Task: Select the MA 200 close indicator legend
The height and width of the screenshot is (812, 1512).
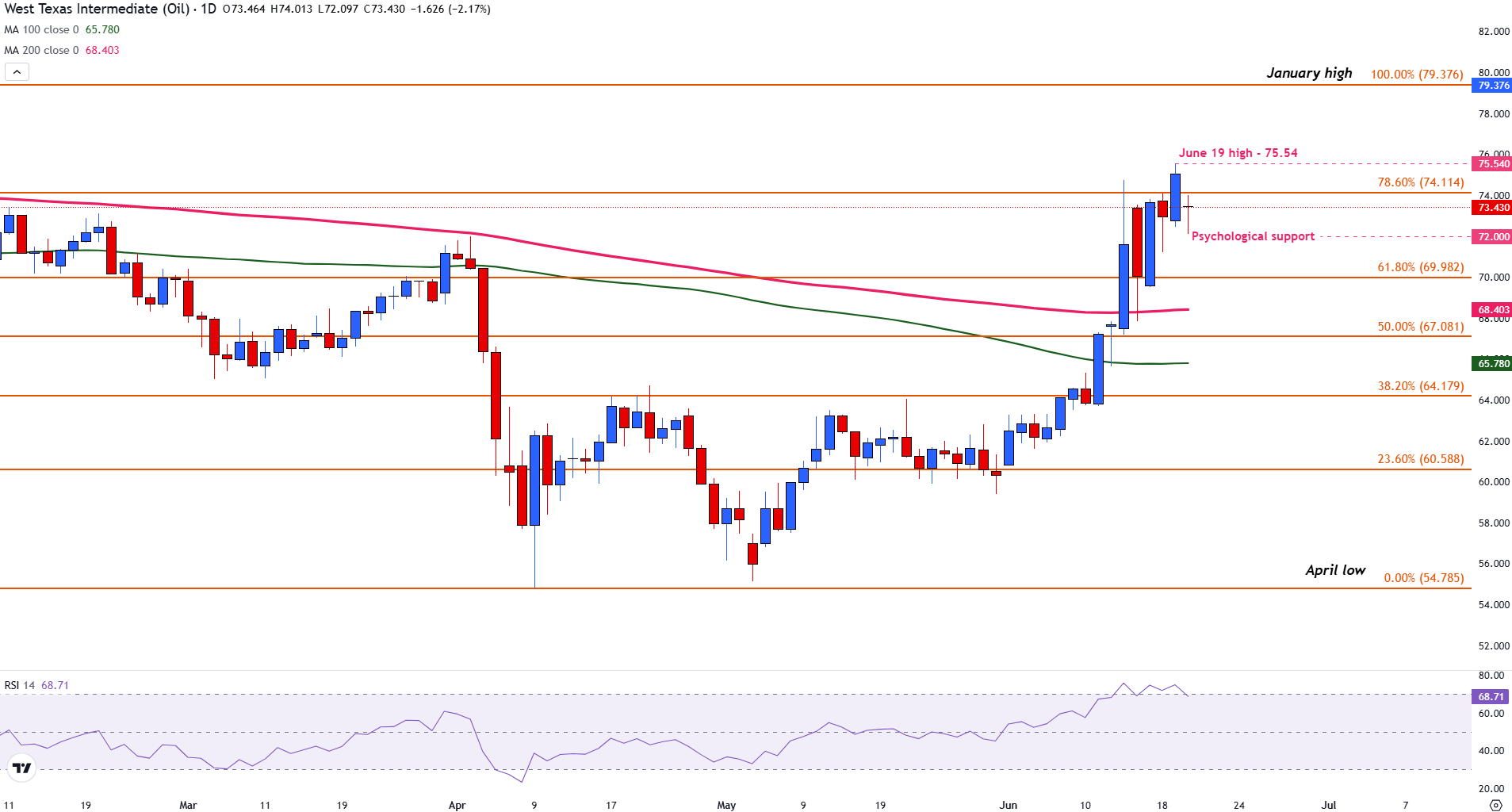Action: 61,50
